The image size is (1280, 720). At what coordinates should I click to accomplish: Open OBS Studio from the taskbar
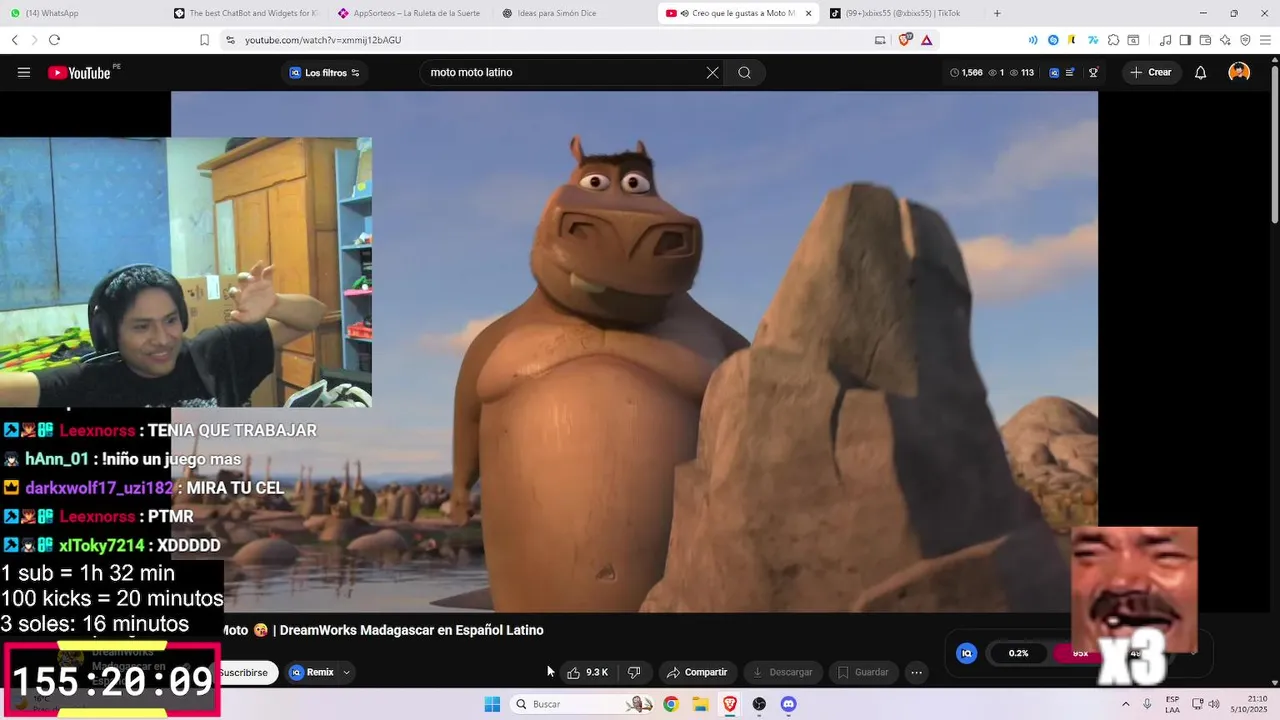pyautogui.click(x=759, y=704)
